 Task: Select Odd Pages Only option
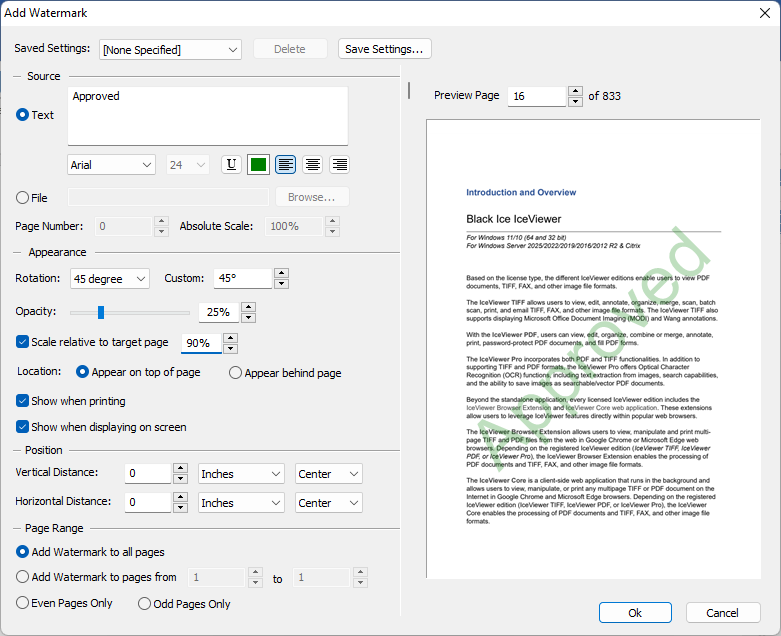click(144, 604)
